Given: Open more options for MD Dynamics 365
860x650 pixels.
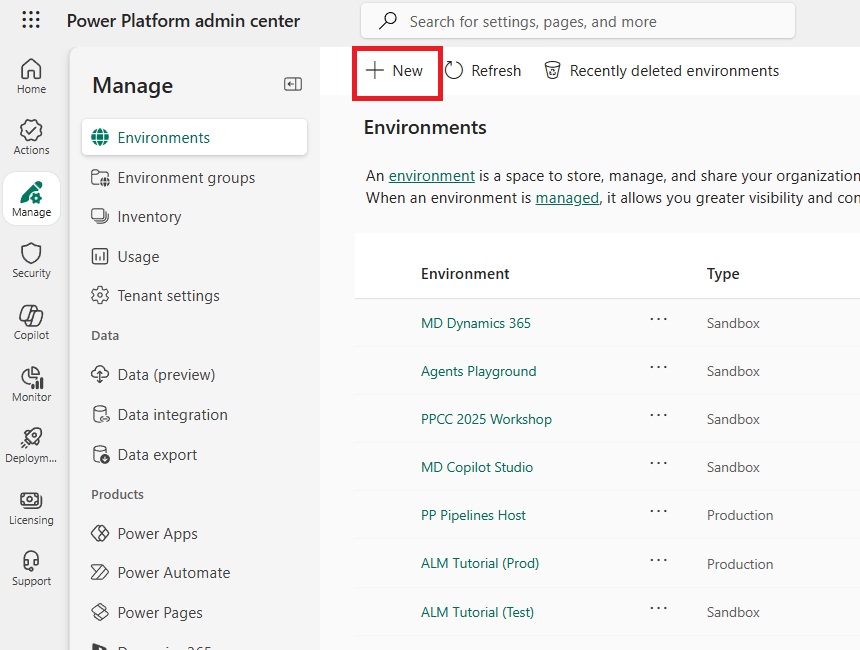Looking at the screenshot, I should pyautogui.click(x=658, y=319).
